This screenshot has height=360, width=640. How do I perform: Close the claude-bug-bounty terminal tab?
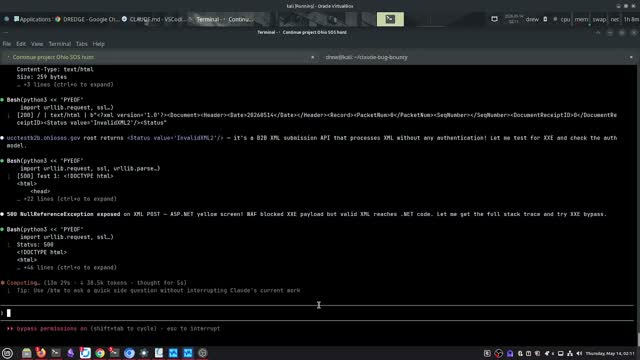click(631, 57)
